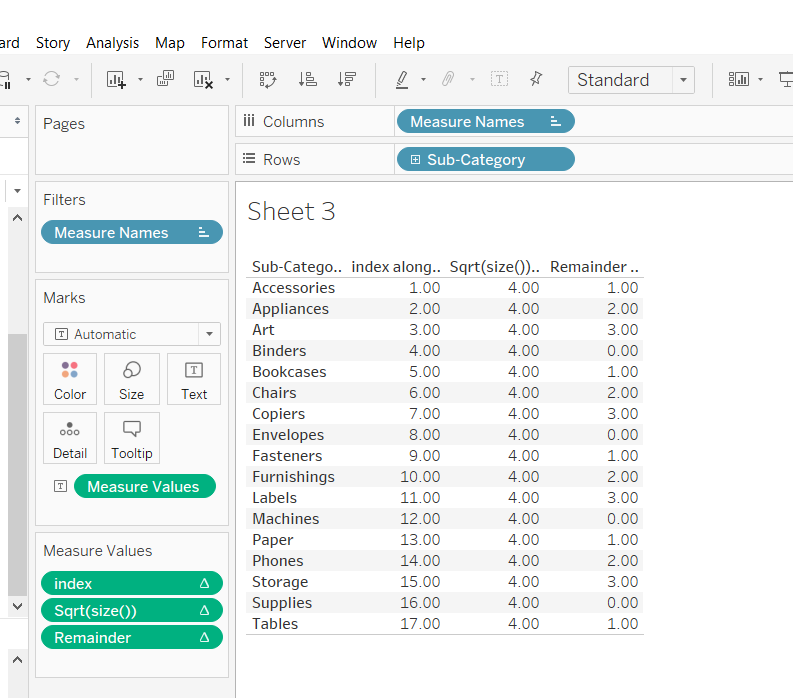Click the New Worksheet toolbar icon
Viewport: 793px width, 698px height.
(x=116, y=80)
